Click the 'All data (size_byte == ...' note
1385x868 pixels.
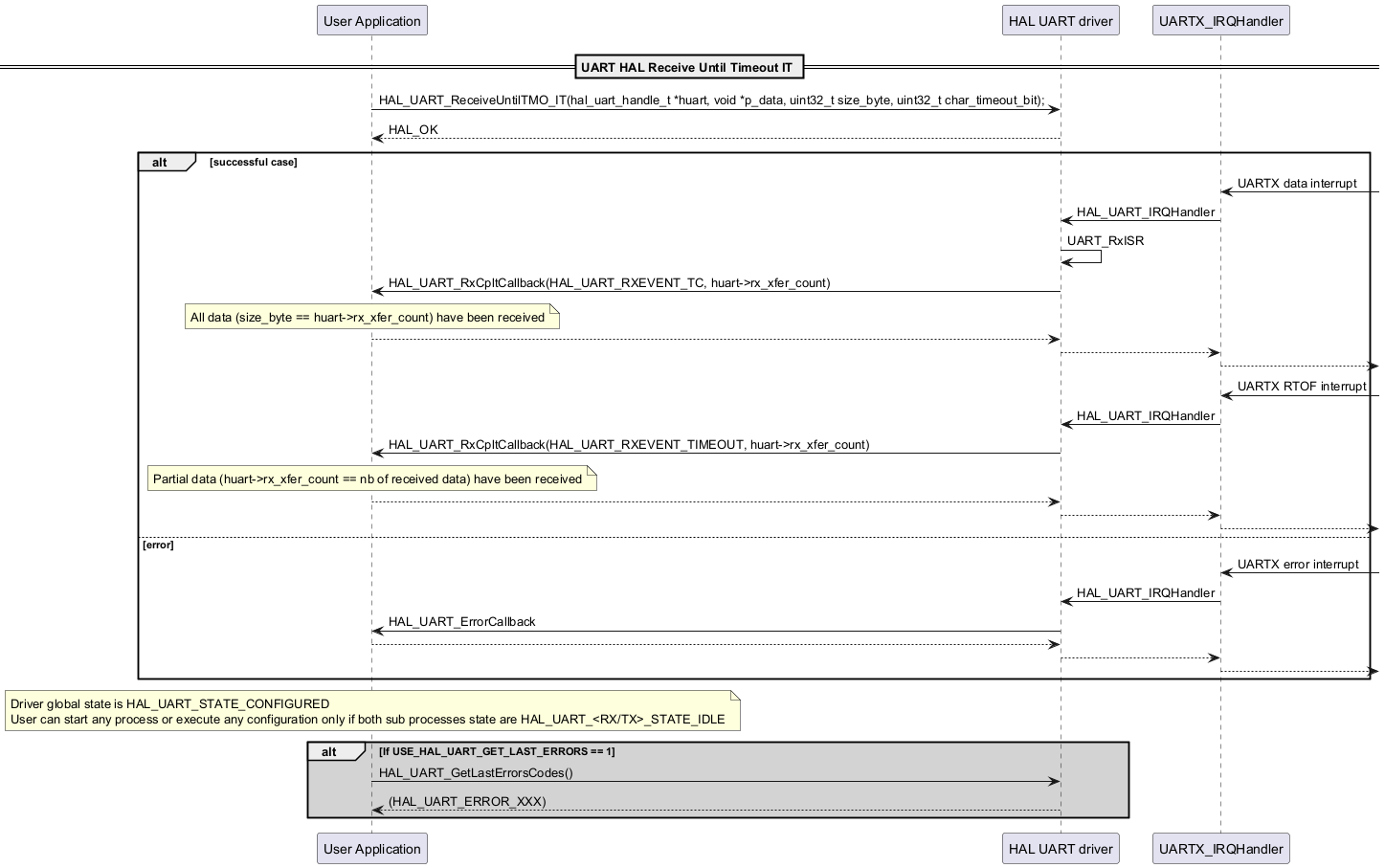coord(371,318)
